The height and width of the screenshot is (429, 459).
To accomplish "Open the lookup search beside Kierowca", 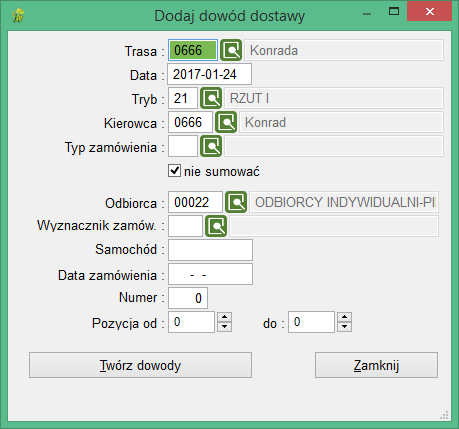I will pyautogui.click(x=226, y=122).
